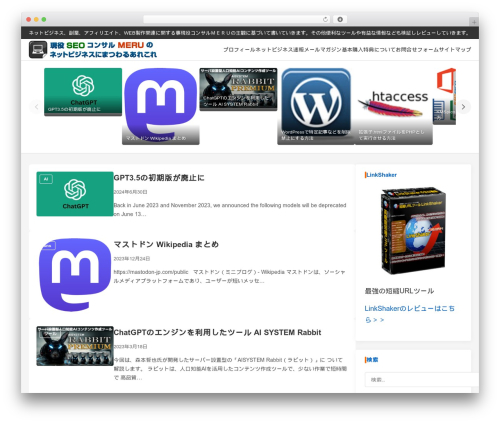Open ChatGPT carousel card
This screenshot has width=500, height=423.
(x=83, y=92)
